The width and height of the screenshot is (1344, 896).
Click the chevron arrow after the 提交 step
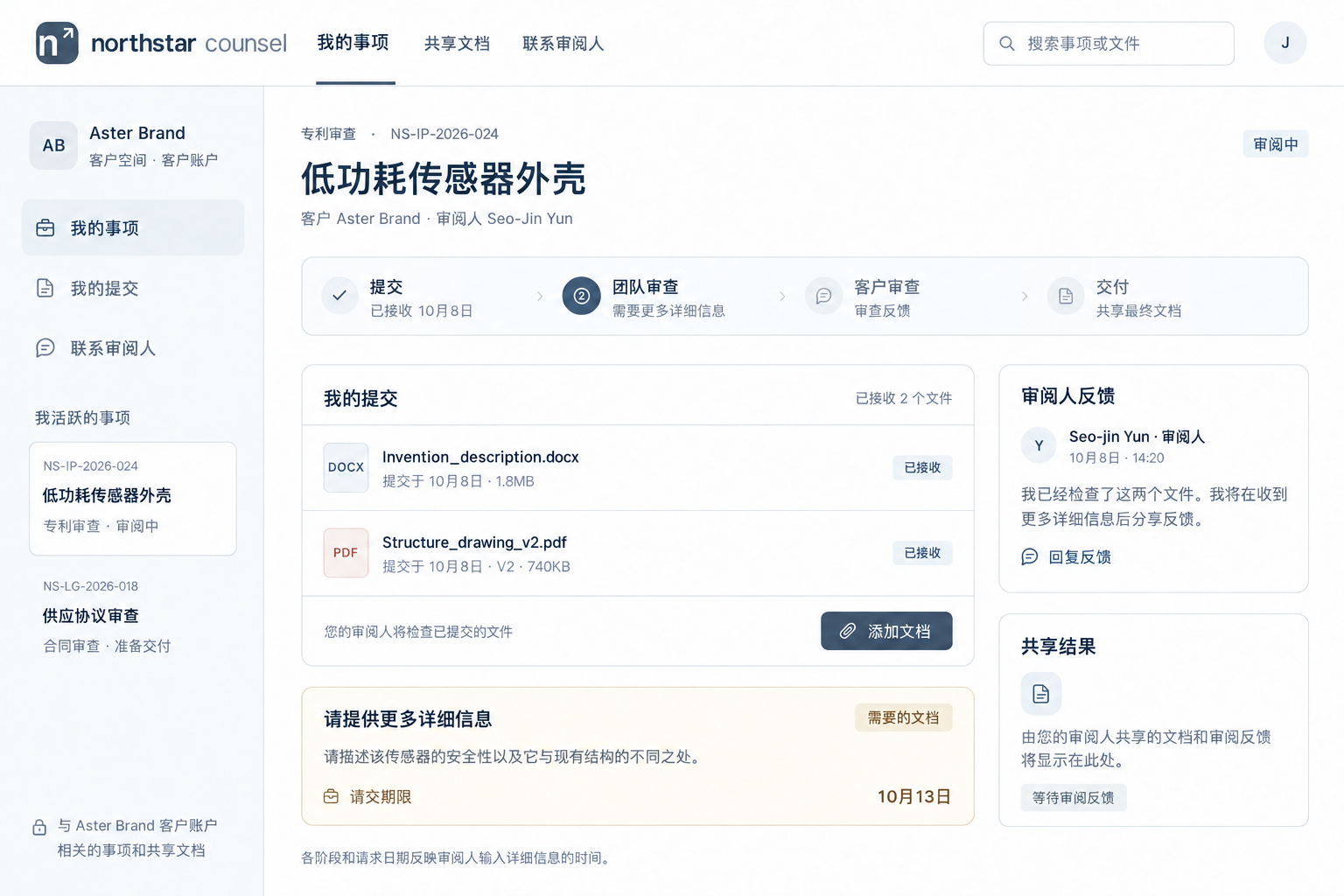tap(540, 297)
